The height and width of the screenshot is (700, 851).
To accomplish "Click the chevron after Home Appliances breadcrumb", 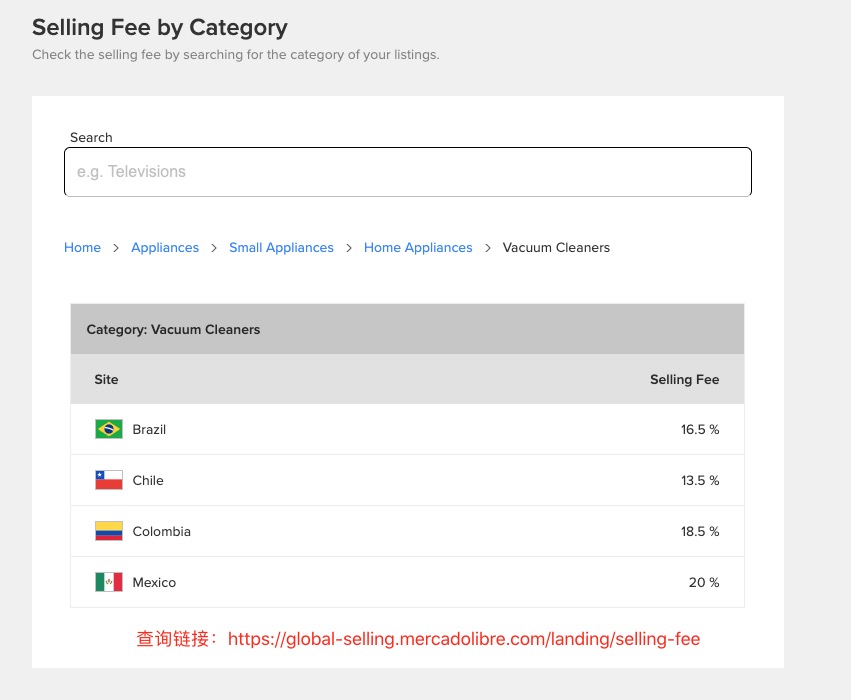I will click(x=488, y=248).
